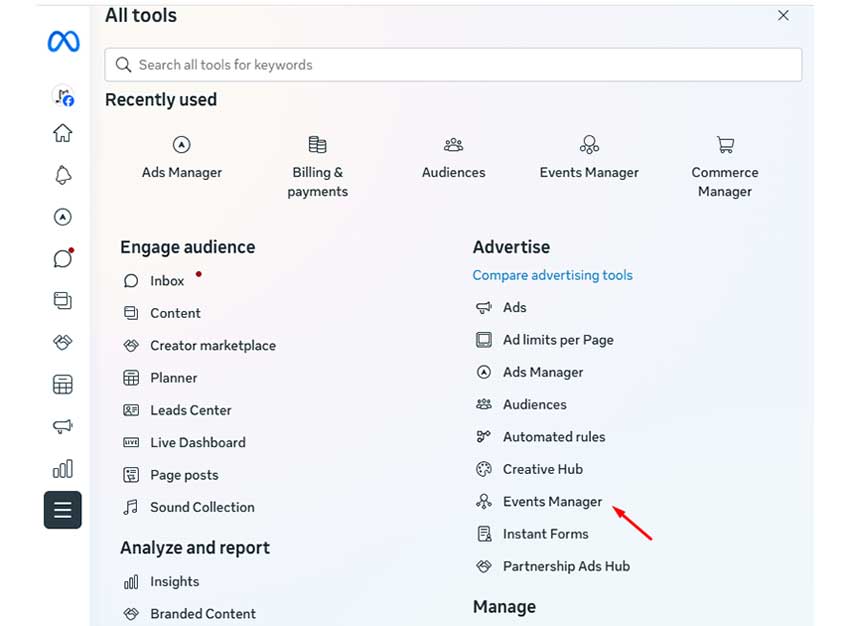Screen dimensions: 850x626
Task: Open Commerce Manager from Recently used
Action: [725, 167]
